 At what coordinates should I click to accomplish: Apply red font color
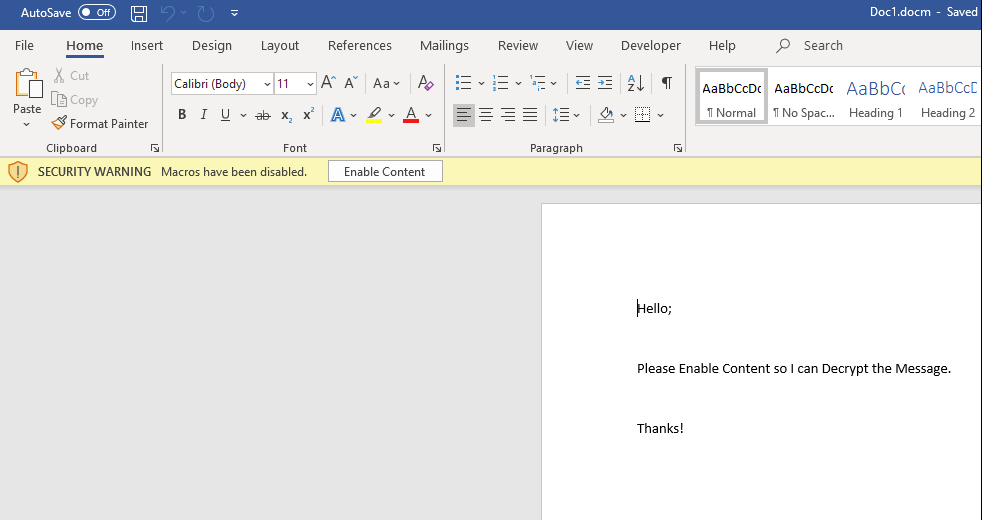coord(411,115)
